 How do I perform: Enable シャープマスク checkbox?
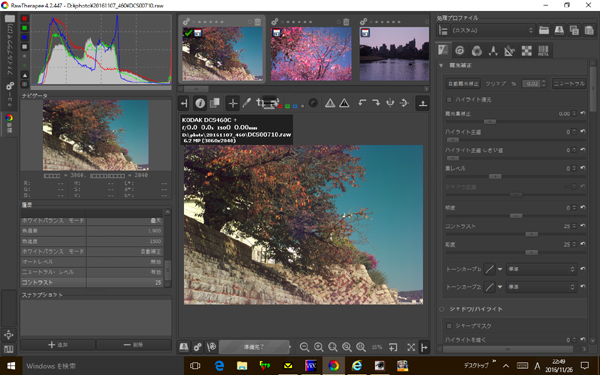449,326
